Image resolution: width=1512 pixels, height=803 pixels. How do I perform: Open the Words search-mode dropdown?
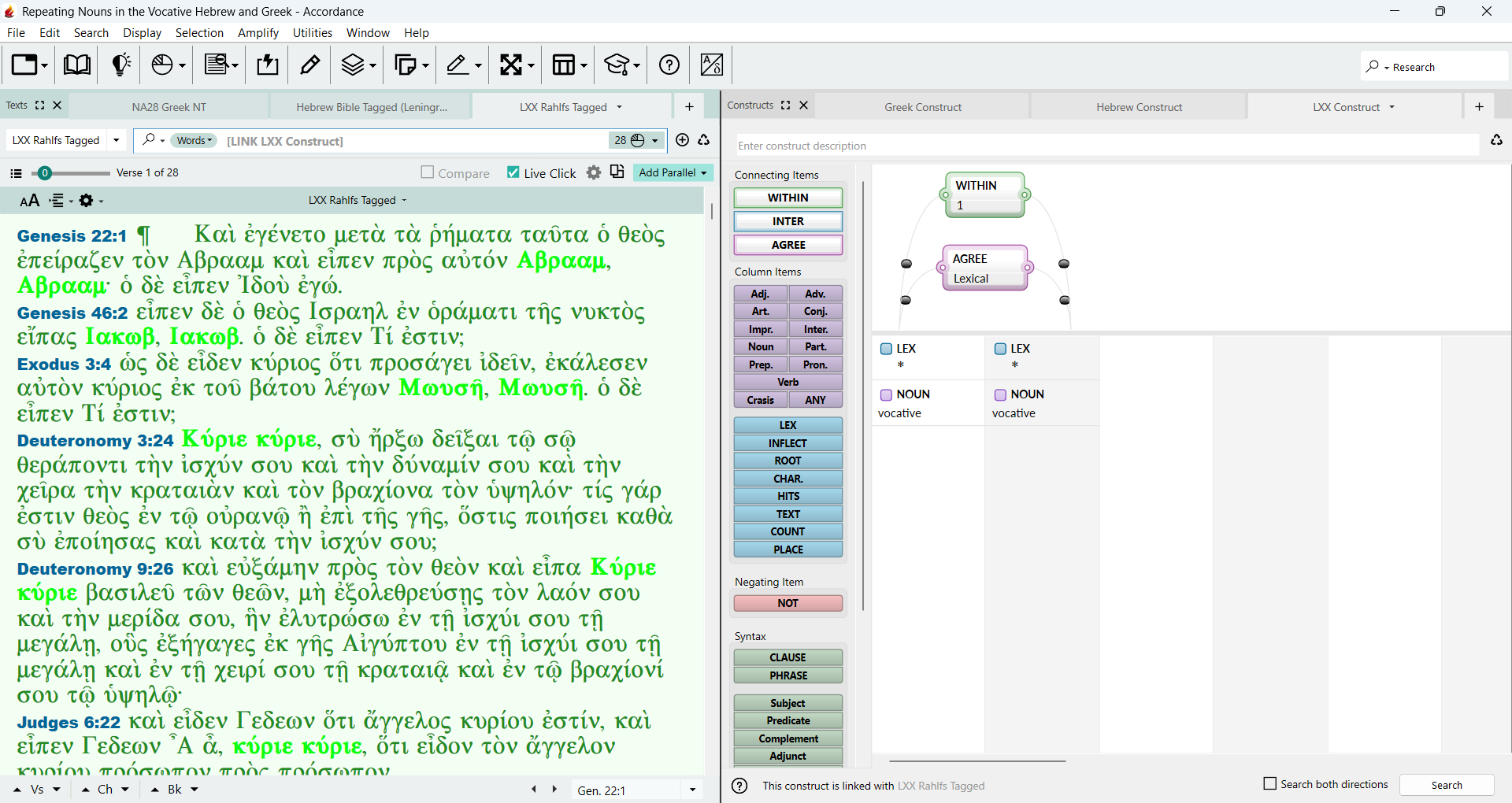pos(195,140)
